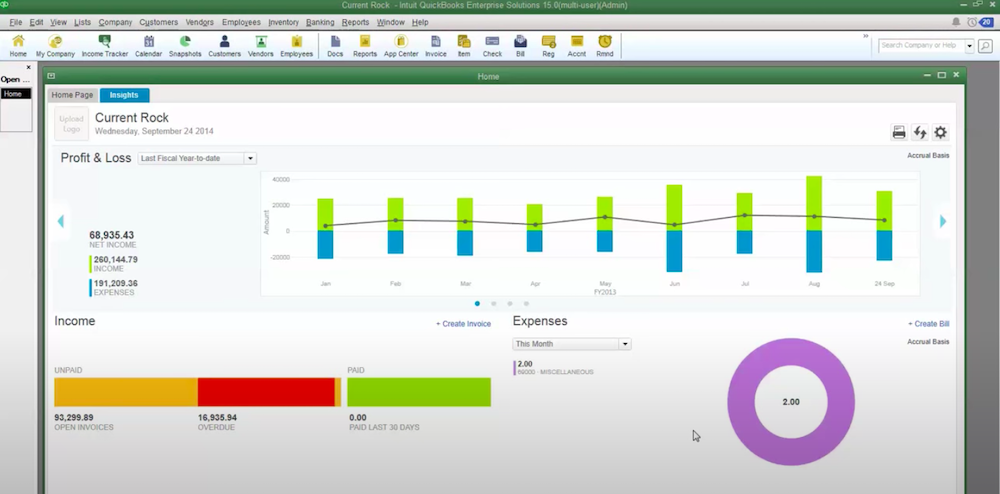The image size is (1000, 494).
Task: Select the Insights tab
Action: [x=124, y=95]
